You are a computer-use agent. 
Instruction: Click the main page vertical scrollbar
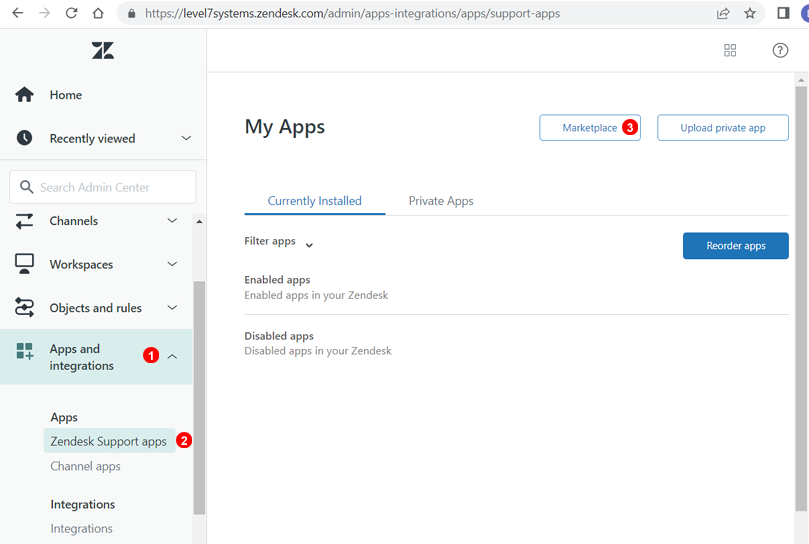801,298
